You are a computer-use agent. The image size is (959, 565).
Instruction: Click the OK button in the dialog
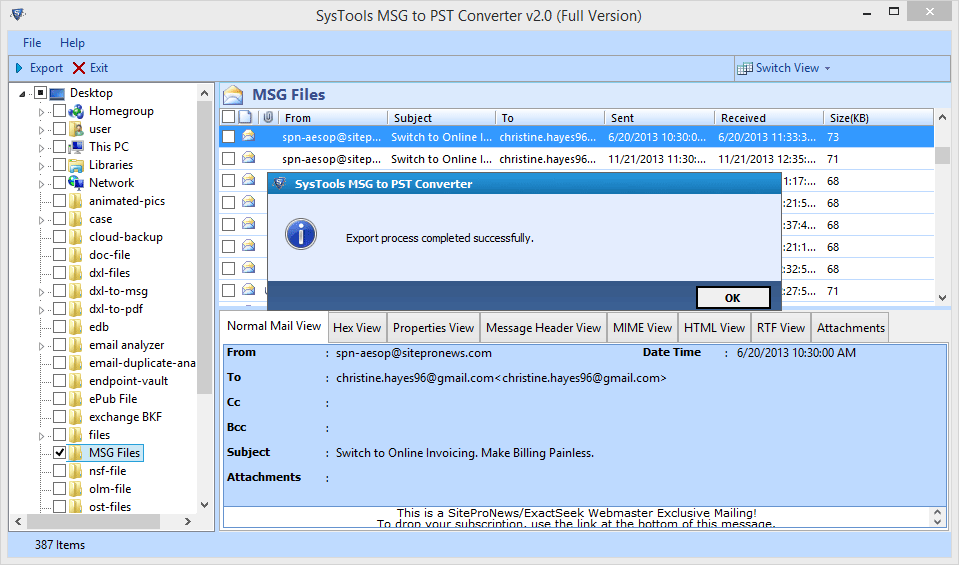tap(733, 298)
